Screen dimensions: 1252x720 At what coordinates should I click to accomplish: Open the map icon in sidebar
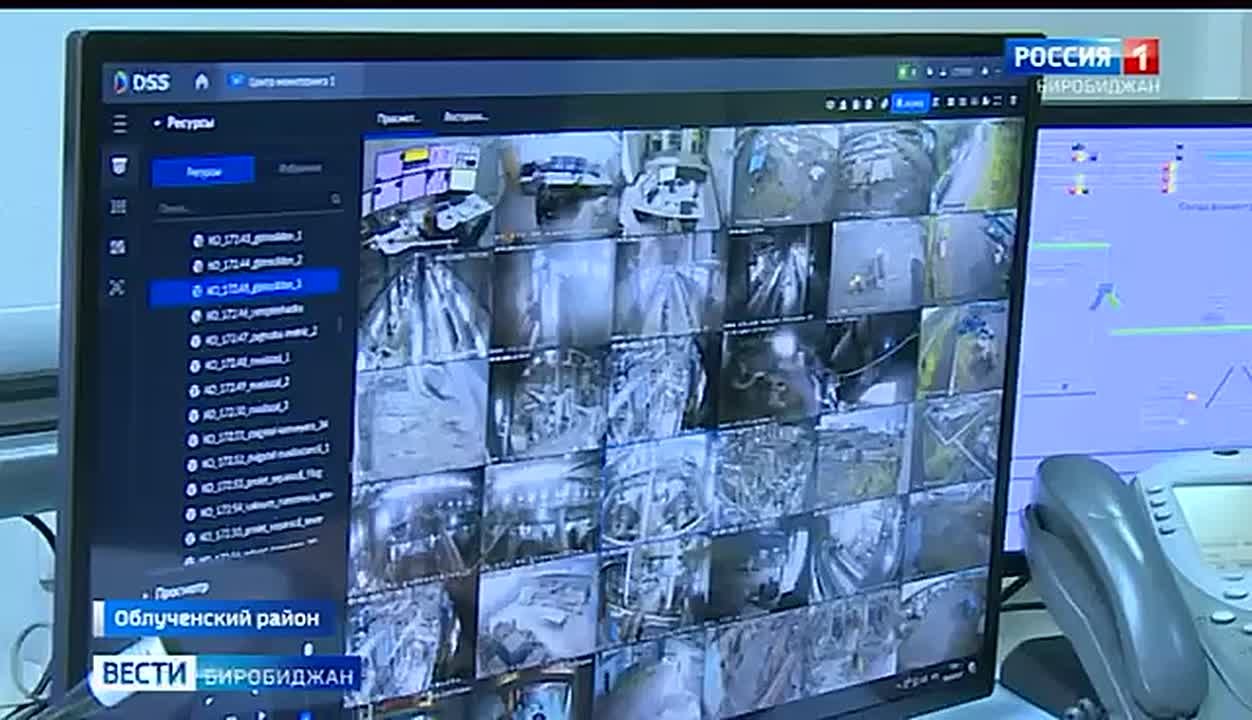tap(118, 246)
